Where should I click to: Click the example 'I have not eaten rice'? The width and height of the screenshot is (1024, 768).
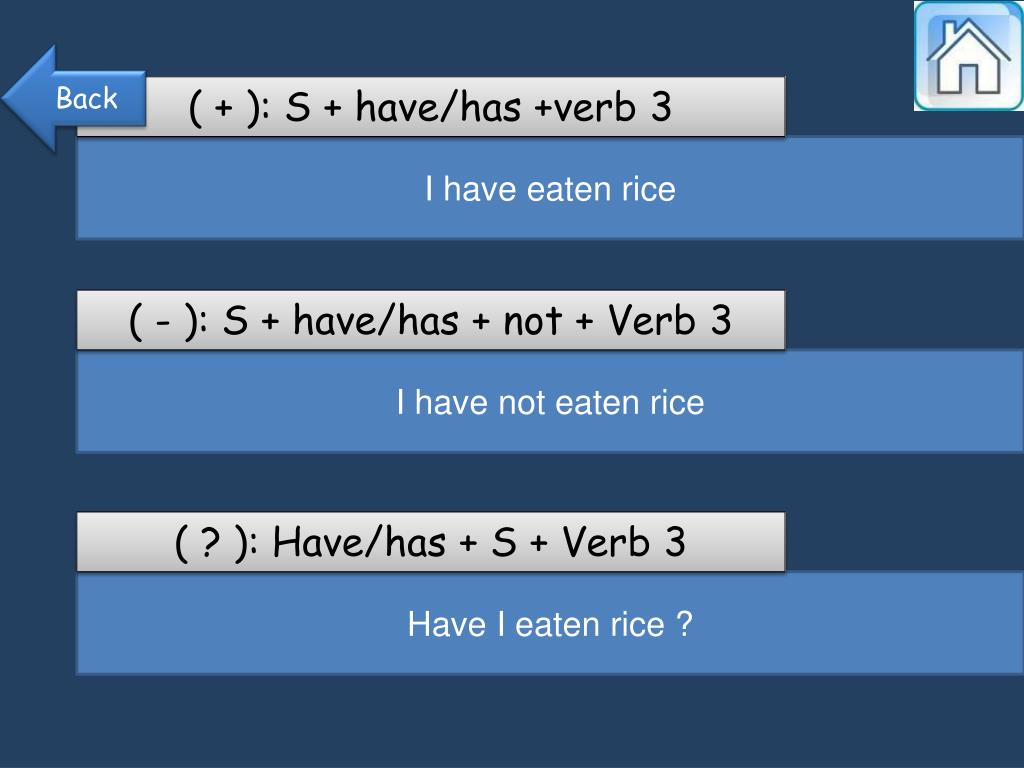[550, 402]
